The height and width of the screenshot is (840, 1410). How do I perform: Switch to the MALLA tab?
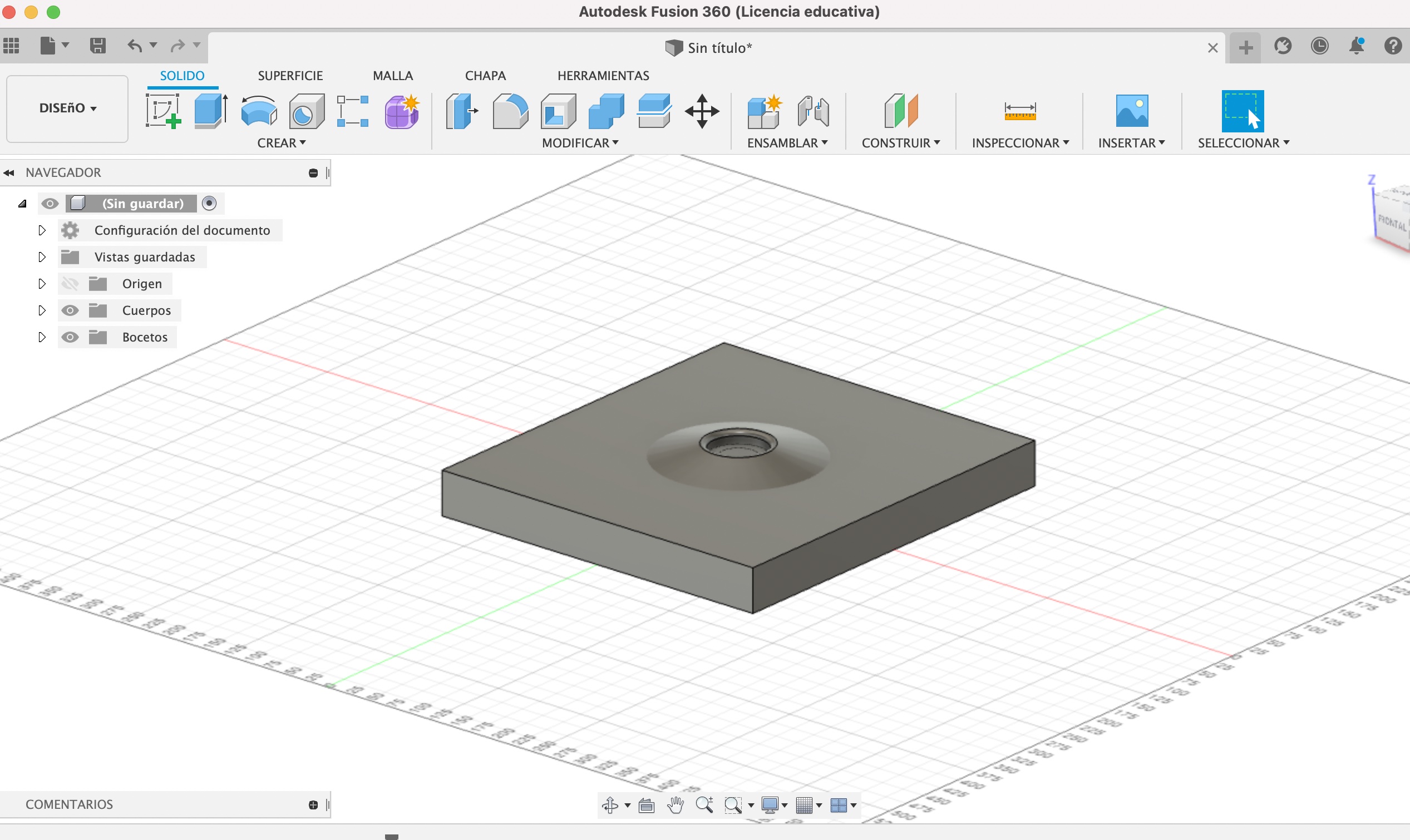(x=393, y=76)
